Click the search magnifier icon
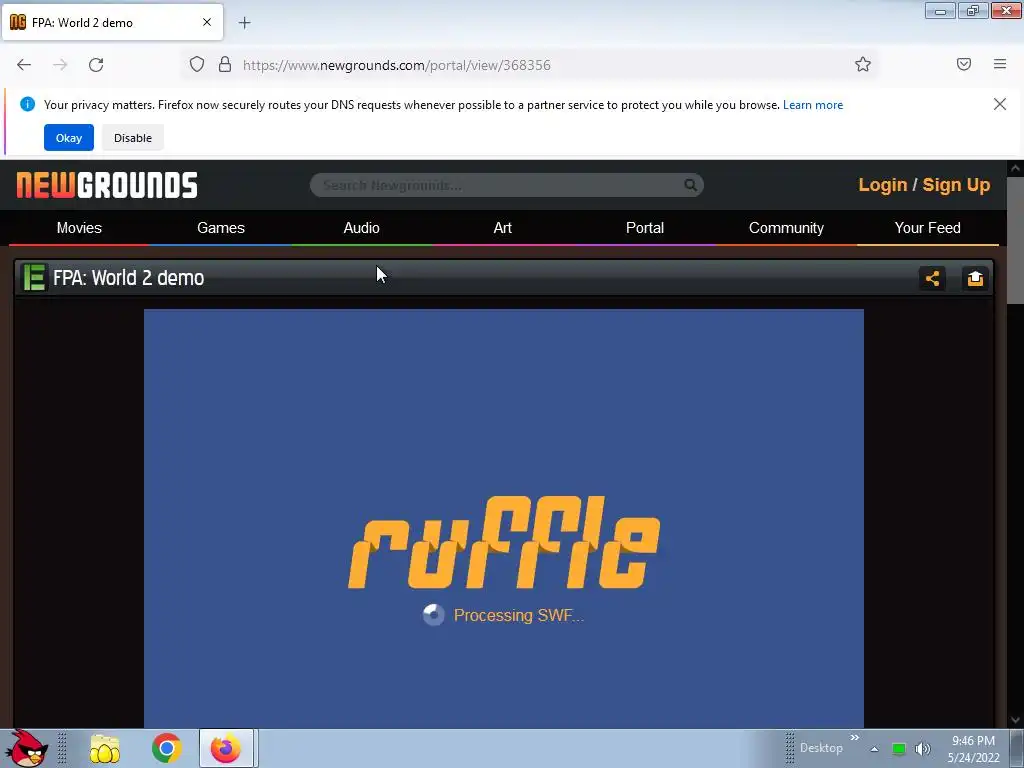 690,185
